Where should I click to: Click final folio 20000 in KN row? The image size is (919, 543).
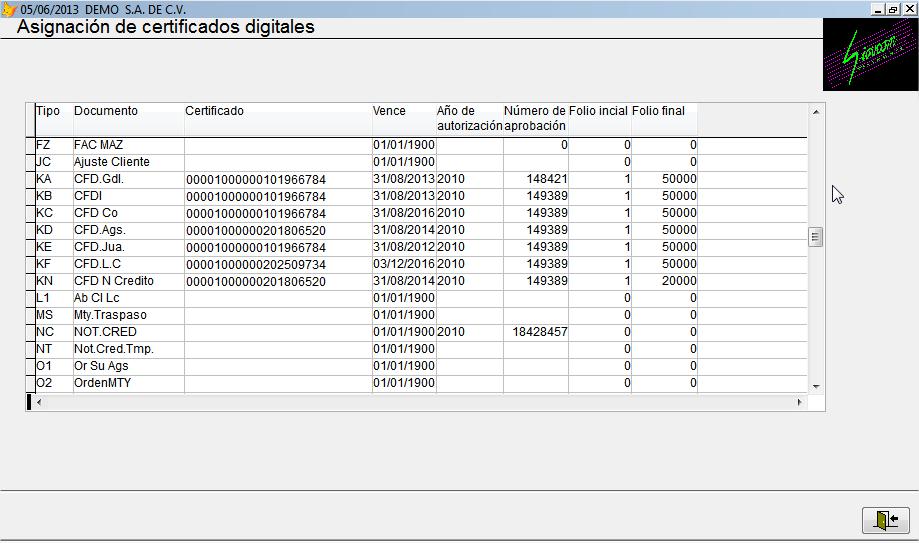click(x=664, y=281)
